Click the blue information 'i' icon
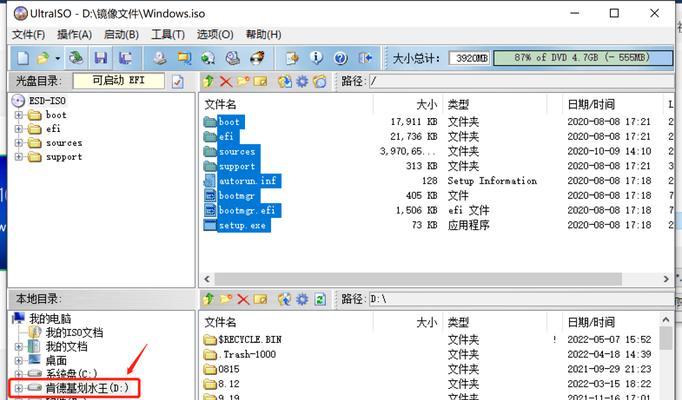The width and height of the screenshot is (682, 400). tap(316, 58)
